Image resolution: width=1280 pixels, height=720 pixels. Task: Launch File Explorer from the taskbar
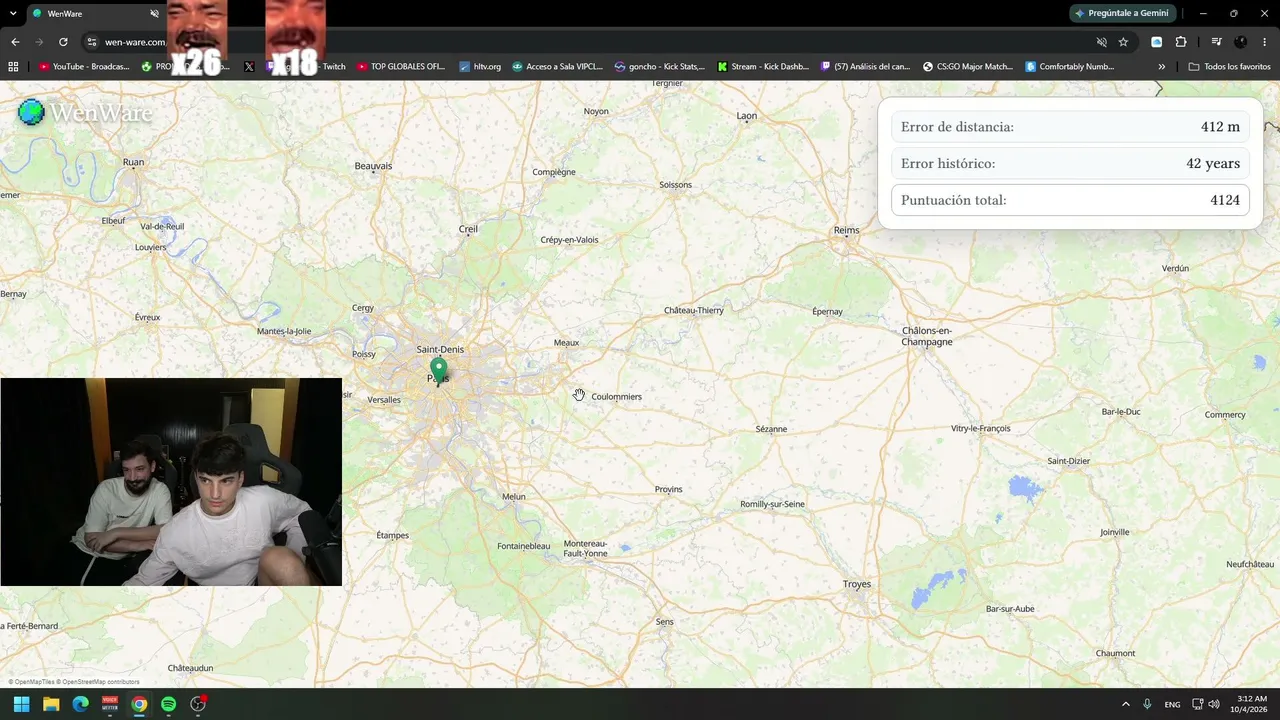[51, 704]
